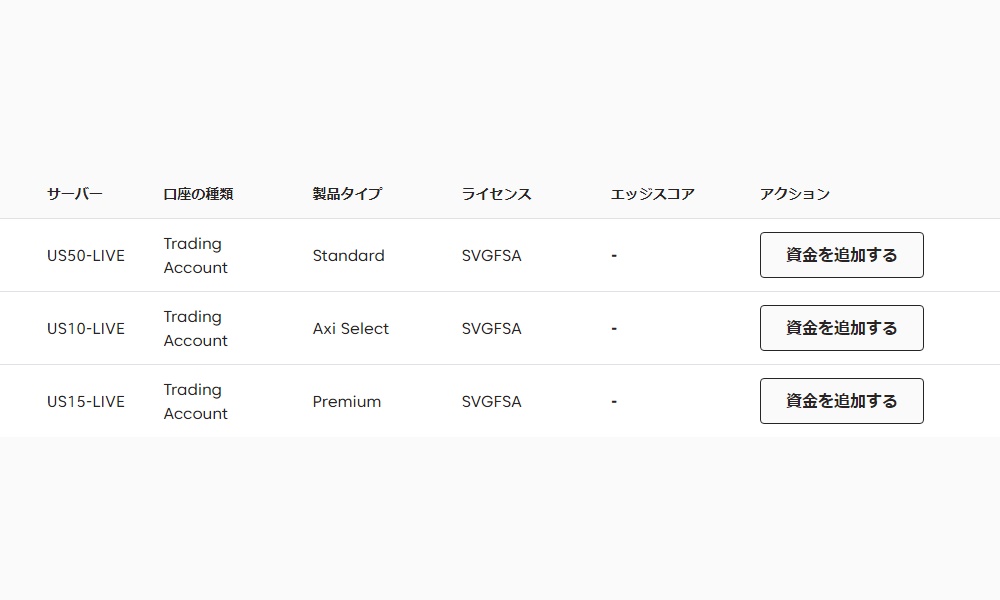Click SVGFSA license in the Standard row
Viewport: 1000px width, 600px height.
(x=491, y=256)
